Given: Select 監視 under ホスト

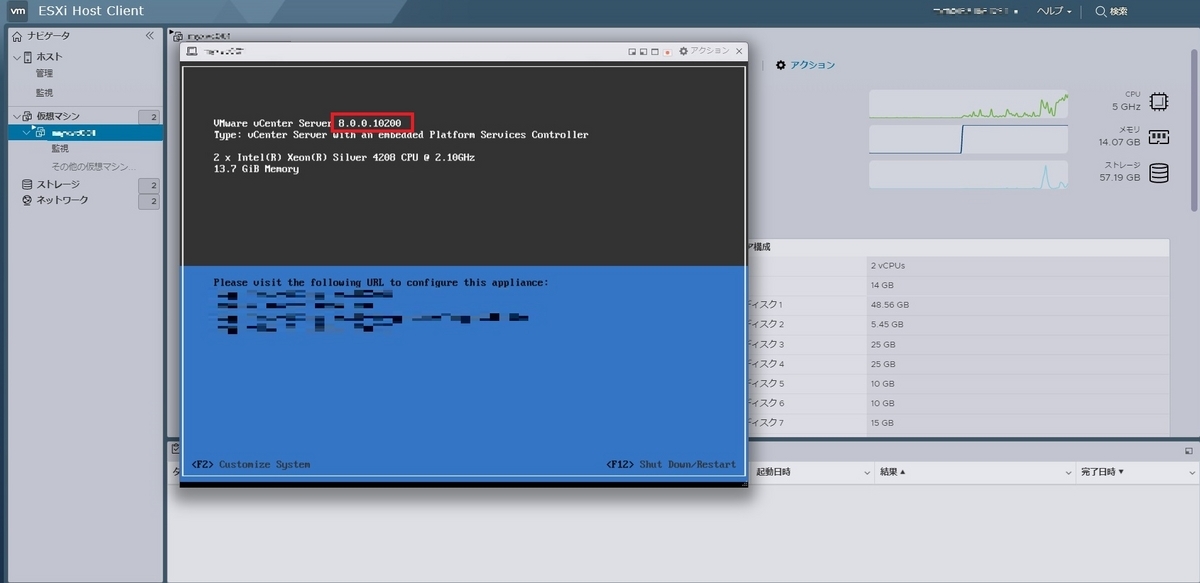Looking at the screenshot, I should point(45,92).
